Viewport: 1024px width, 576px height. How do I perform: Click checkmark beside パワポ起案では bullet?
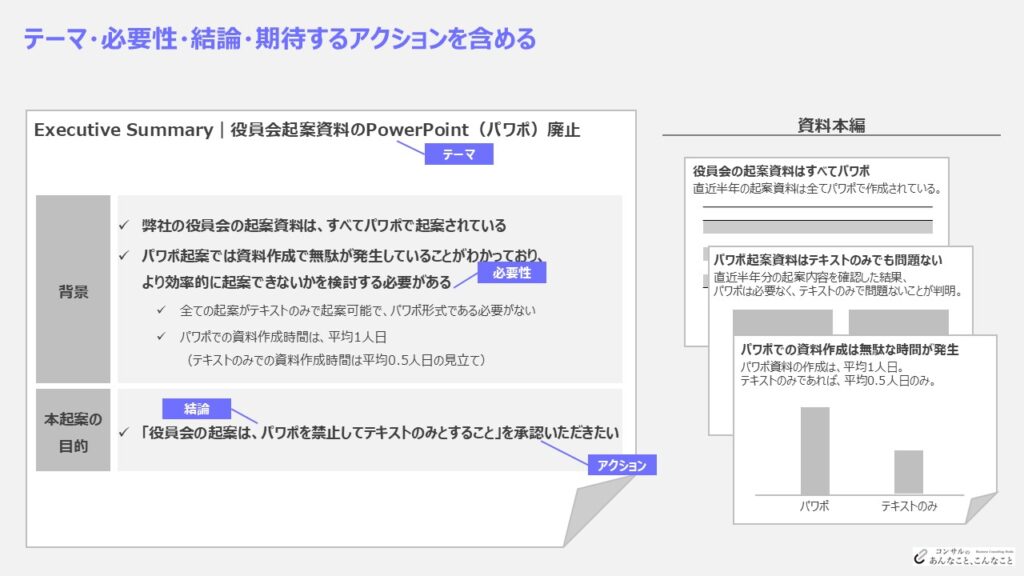124,255
